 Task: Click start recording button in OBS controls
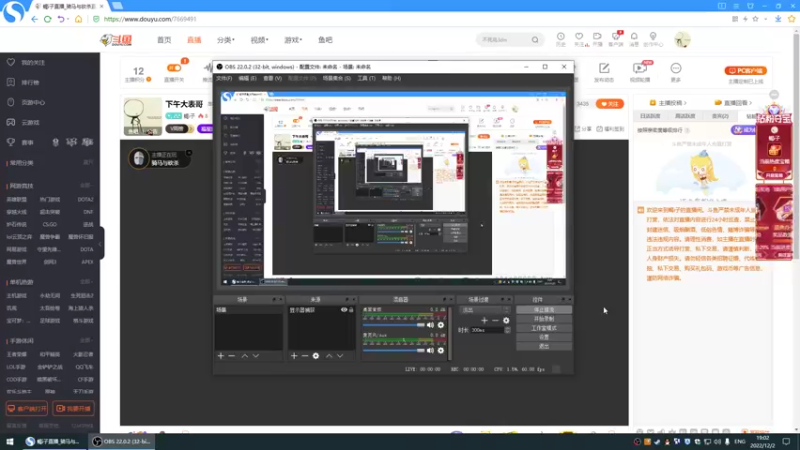pyautogui.click(x=544, y=319)
